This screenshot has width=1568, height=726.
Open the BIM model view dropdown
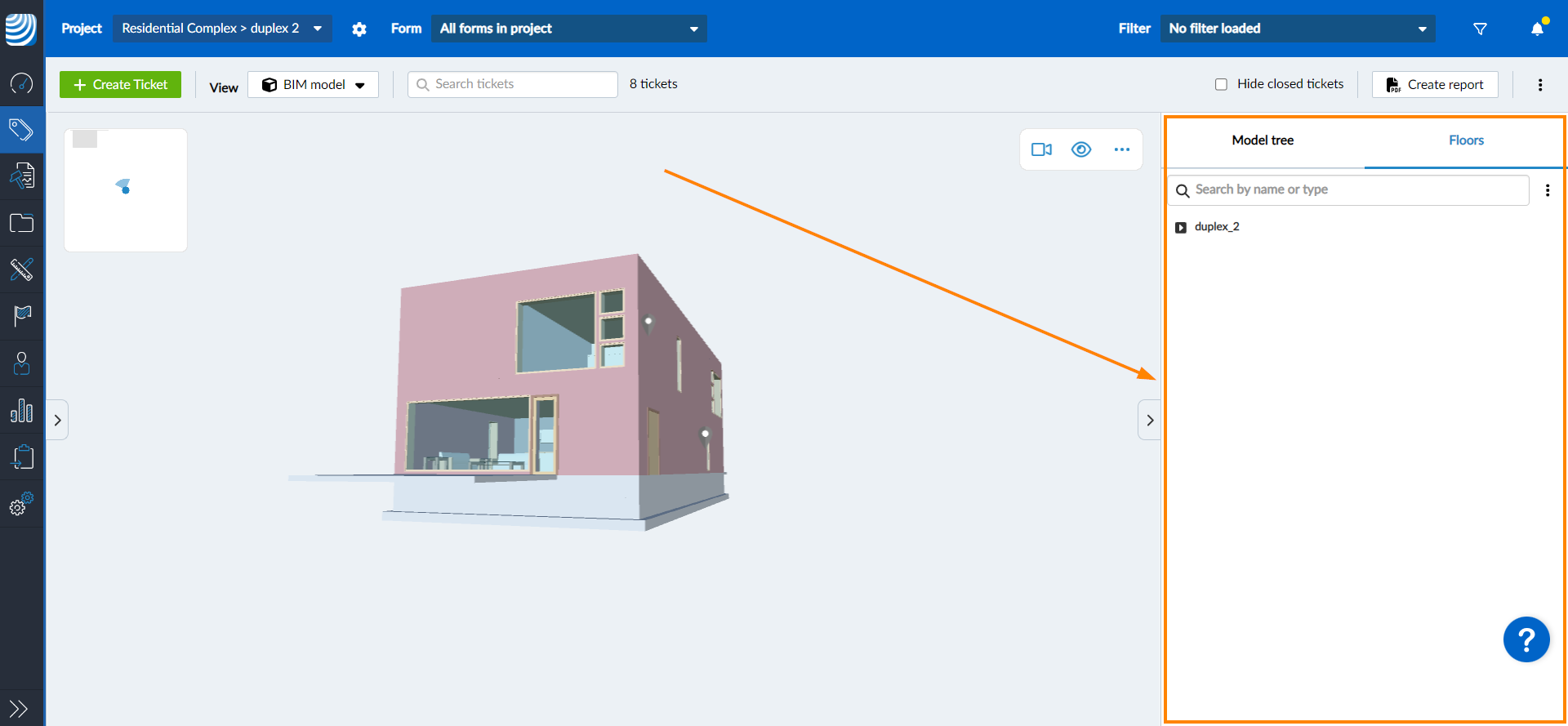coord(313,85)
